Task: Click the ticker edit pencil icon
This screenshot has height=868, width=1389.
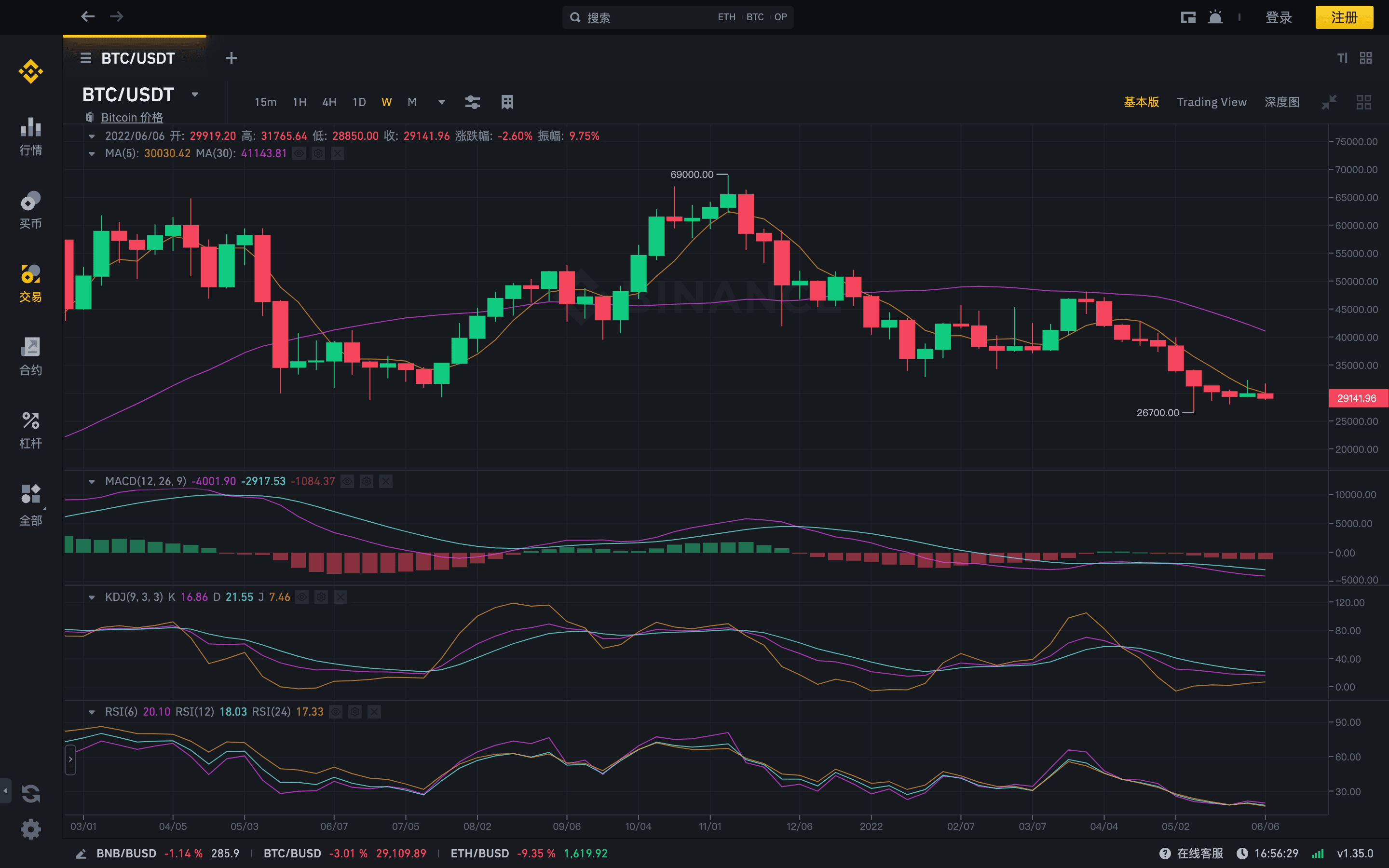Action: (82, 854)
